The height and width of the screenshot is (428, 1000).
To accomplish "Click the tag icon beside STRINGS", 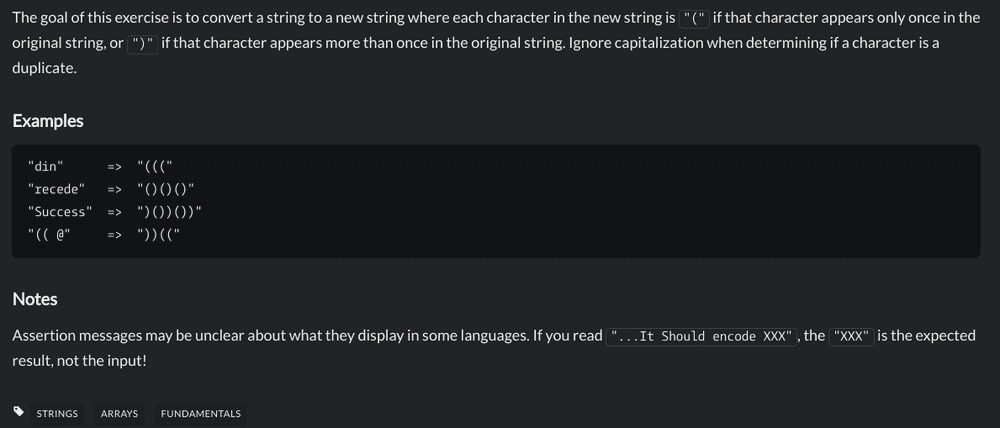I will click(x=19, y=411).
